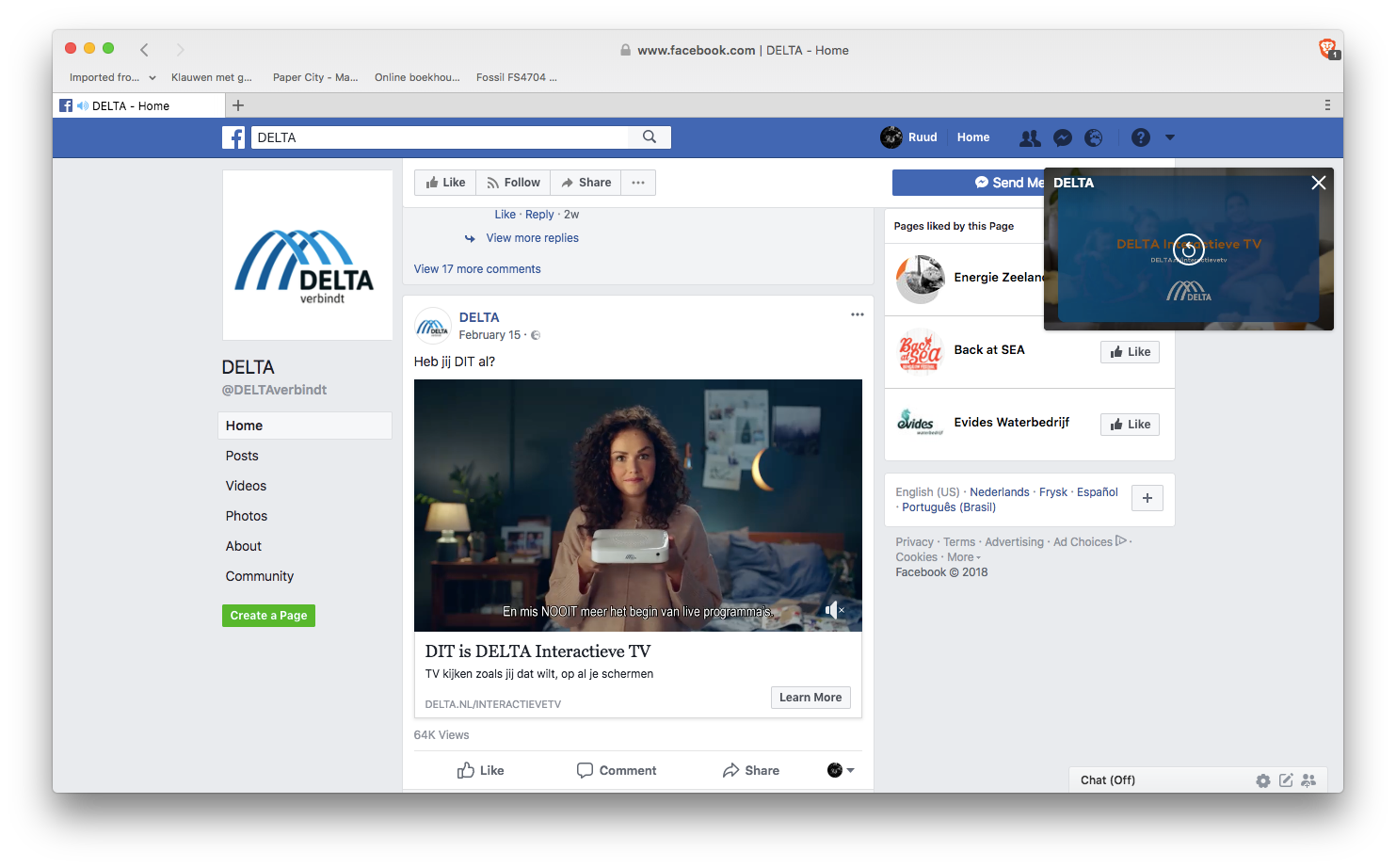This screenshot has width=1396, height=868.
Task: Create new group chat icon
Action: [x=1308, y=780]
